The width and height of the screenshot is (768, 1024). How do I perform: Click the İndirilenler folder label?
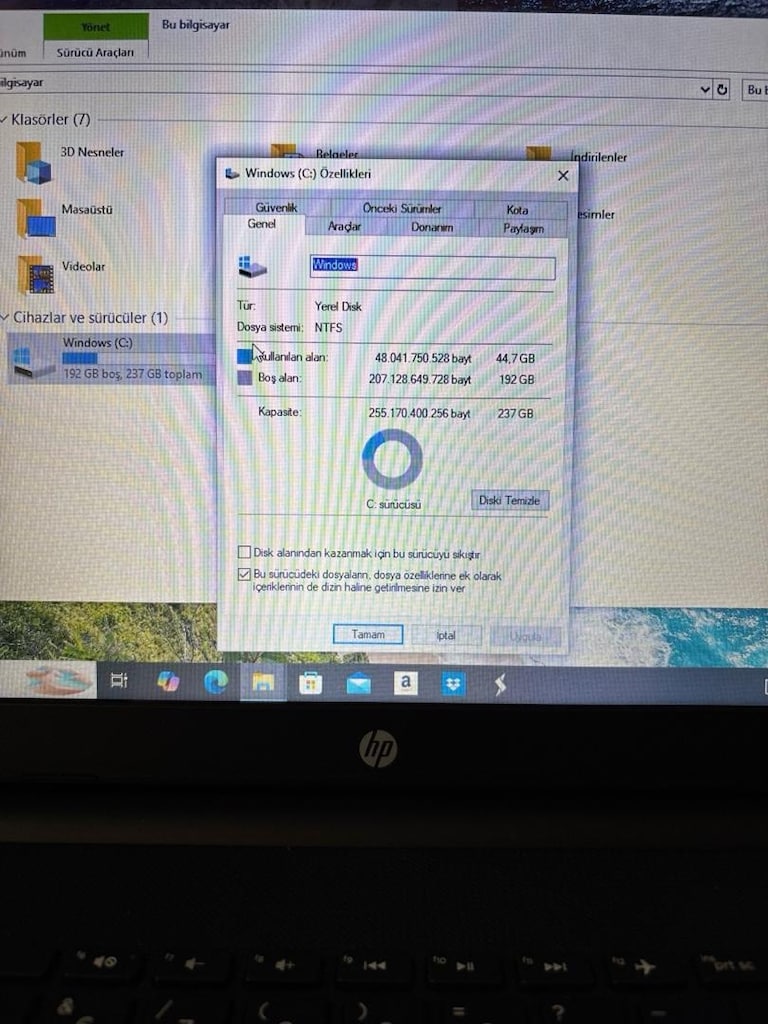pyautogui.click(x=599, y=157)
